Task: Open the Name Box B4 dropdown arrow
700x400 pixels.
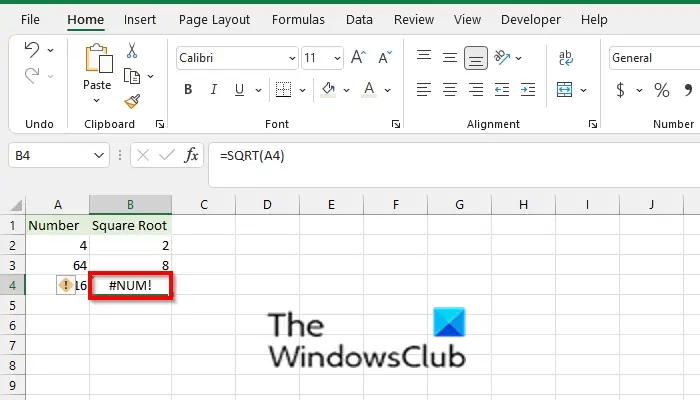Action: (x=99, y=155)
